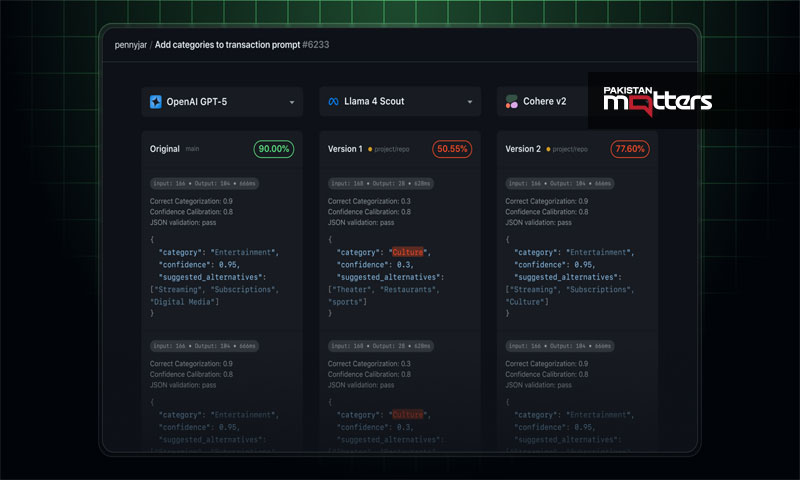Click the Llama 4 Scout Meta icon
This screenshot has height=480, width=800.
click(x=333, y=102)
